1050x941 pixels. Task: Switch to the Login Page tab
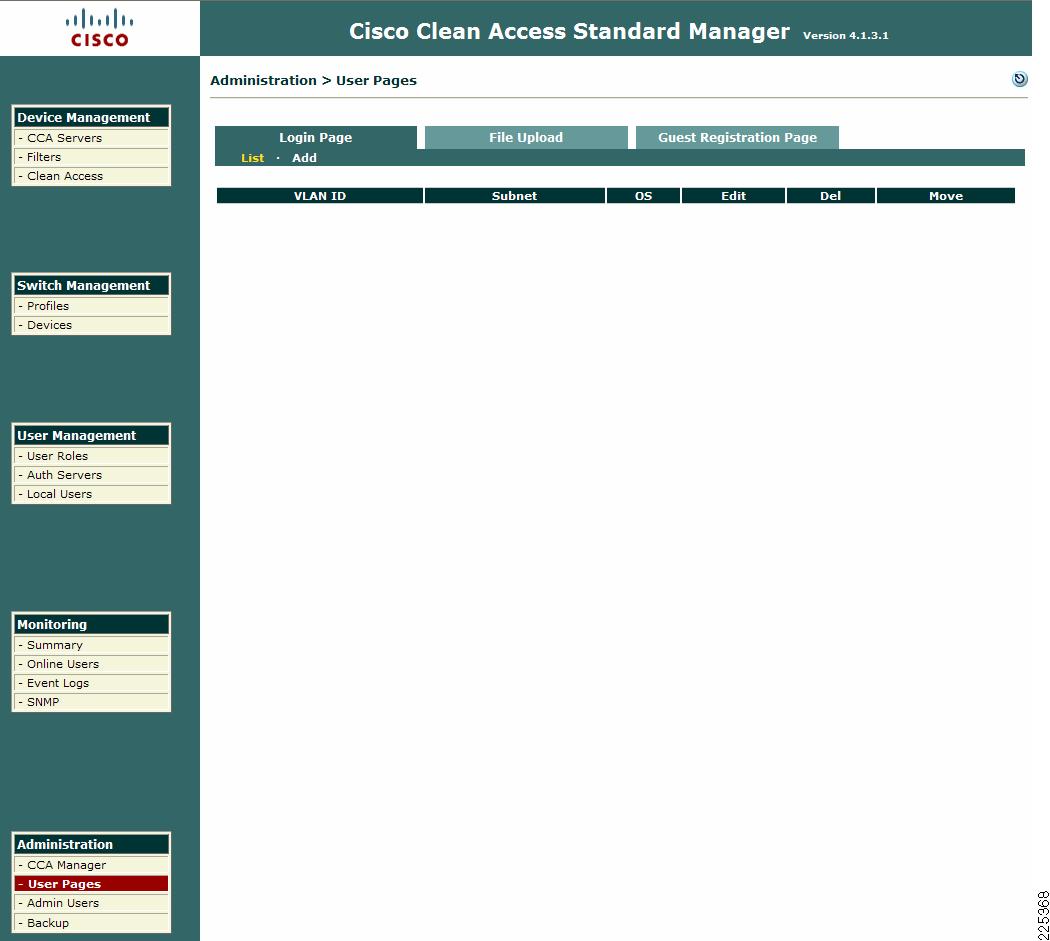pyautogui.click(x=315, y=137)
